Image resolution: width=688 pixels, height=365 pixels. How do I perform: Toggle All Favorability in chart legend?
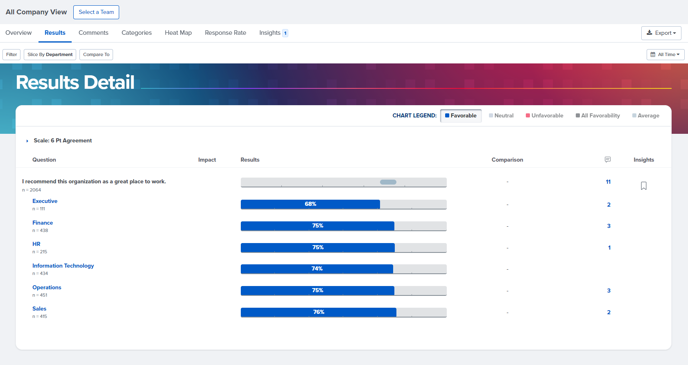[x=598, y=116]
